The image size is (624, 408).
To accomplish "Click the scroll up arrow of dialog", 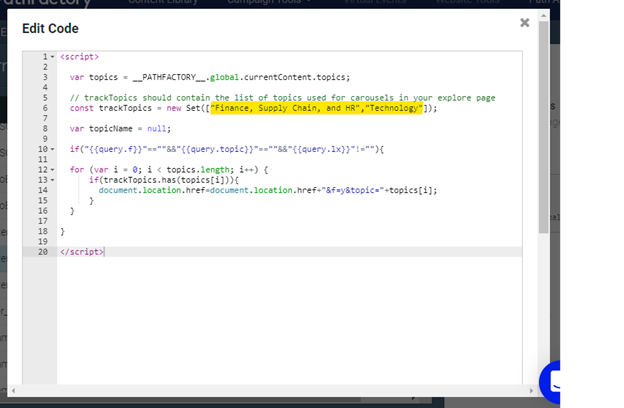I will click(543, 16).
